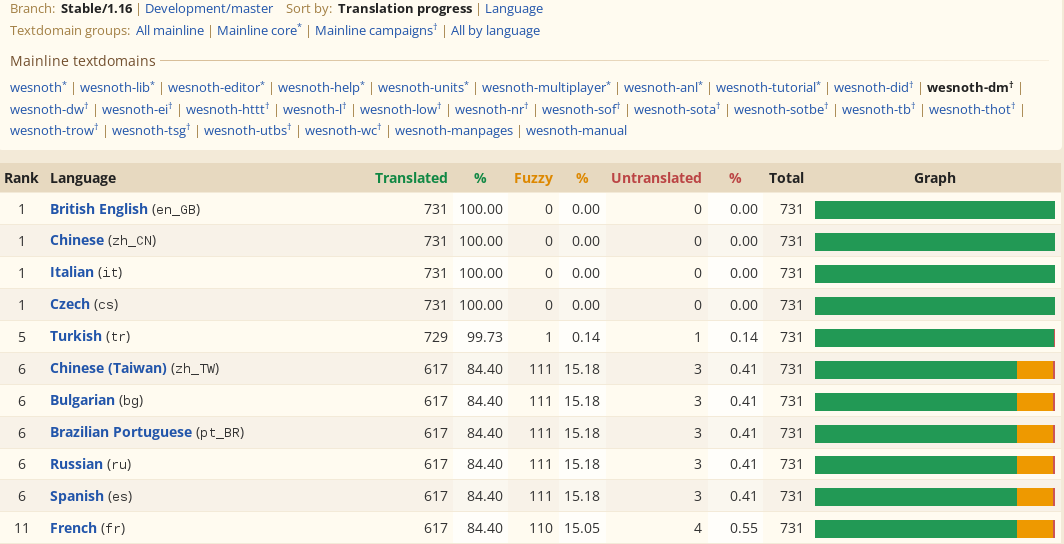Open the wesnoth-tutorial textdomain
The width and height of the screenshot is (1064, 544).
coord(768,88)
